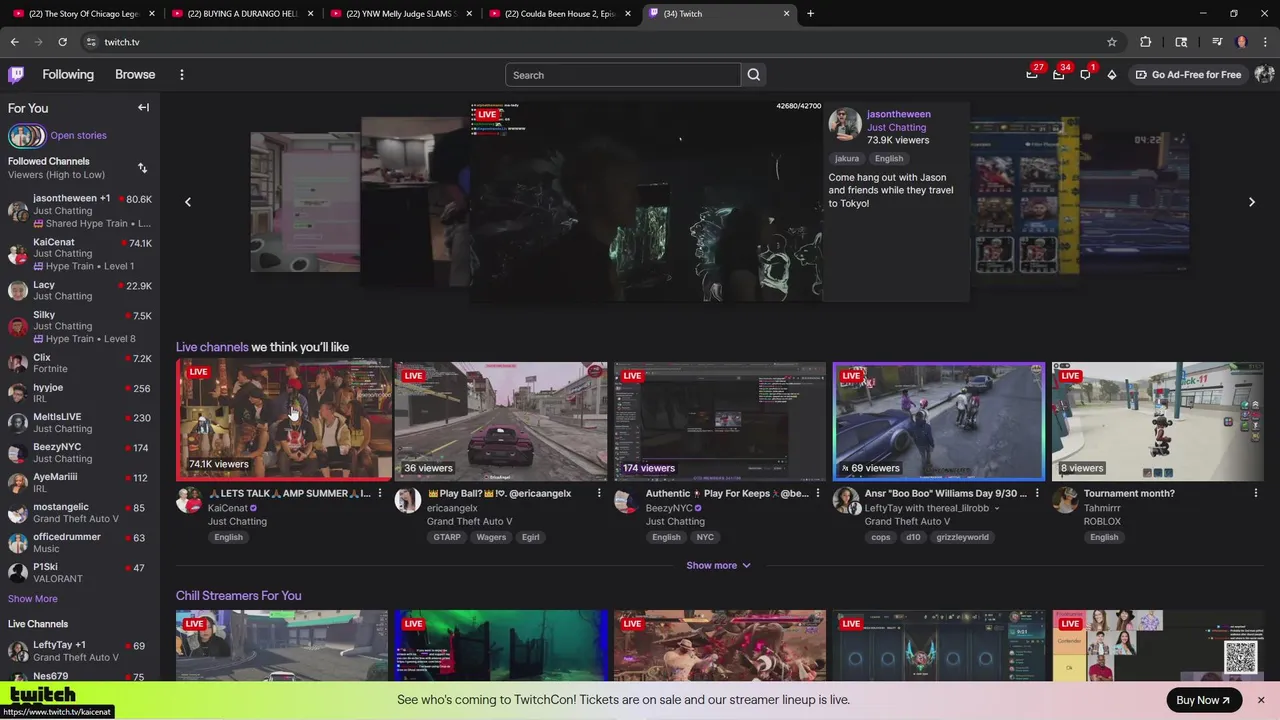1280x720 pixels.
Task: Open Chrome profile avatar
Action: (x=1241, y=42)
